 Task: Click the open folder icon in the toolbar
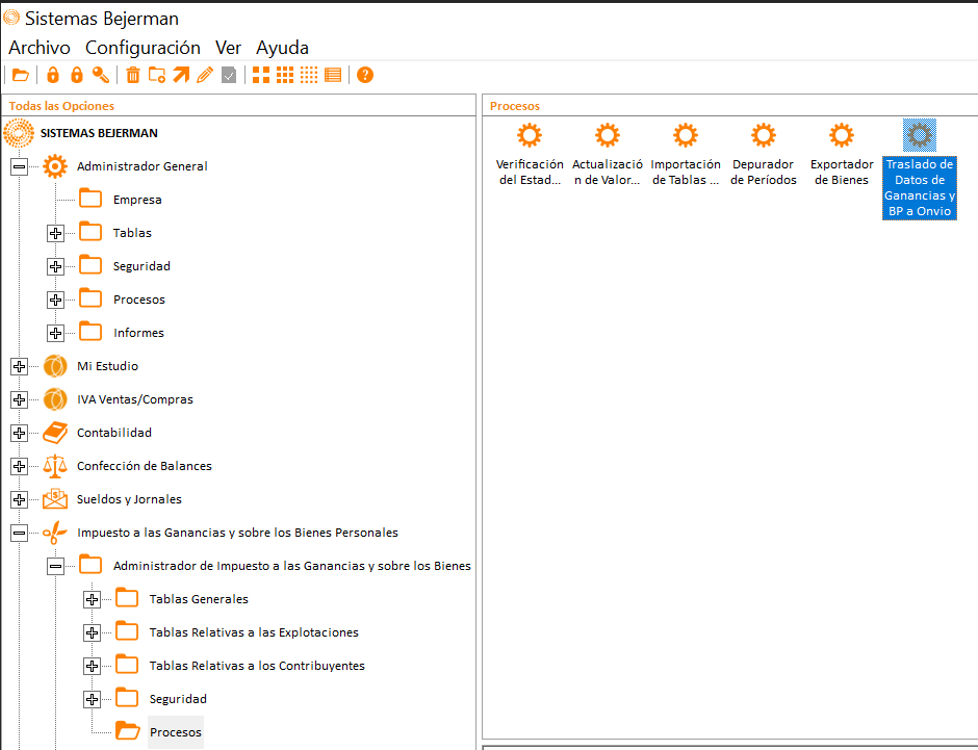coord(21,75)
